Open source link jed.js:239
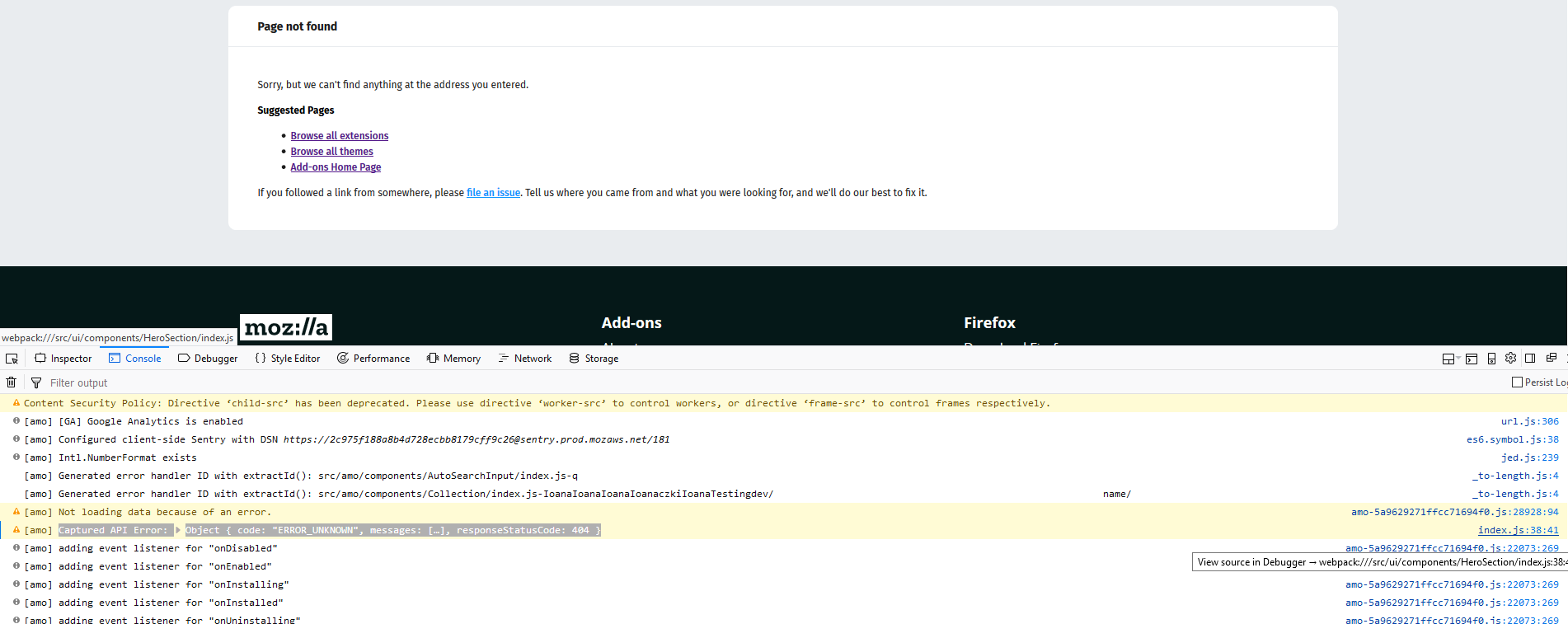Image resolution: width=1568 pixels, height=624 pixels. (1530, 457)
